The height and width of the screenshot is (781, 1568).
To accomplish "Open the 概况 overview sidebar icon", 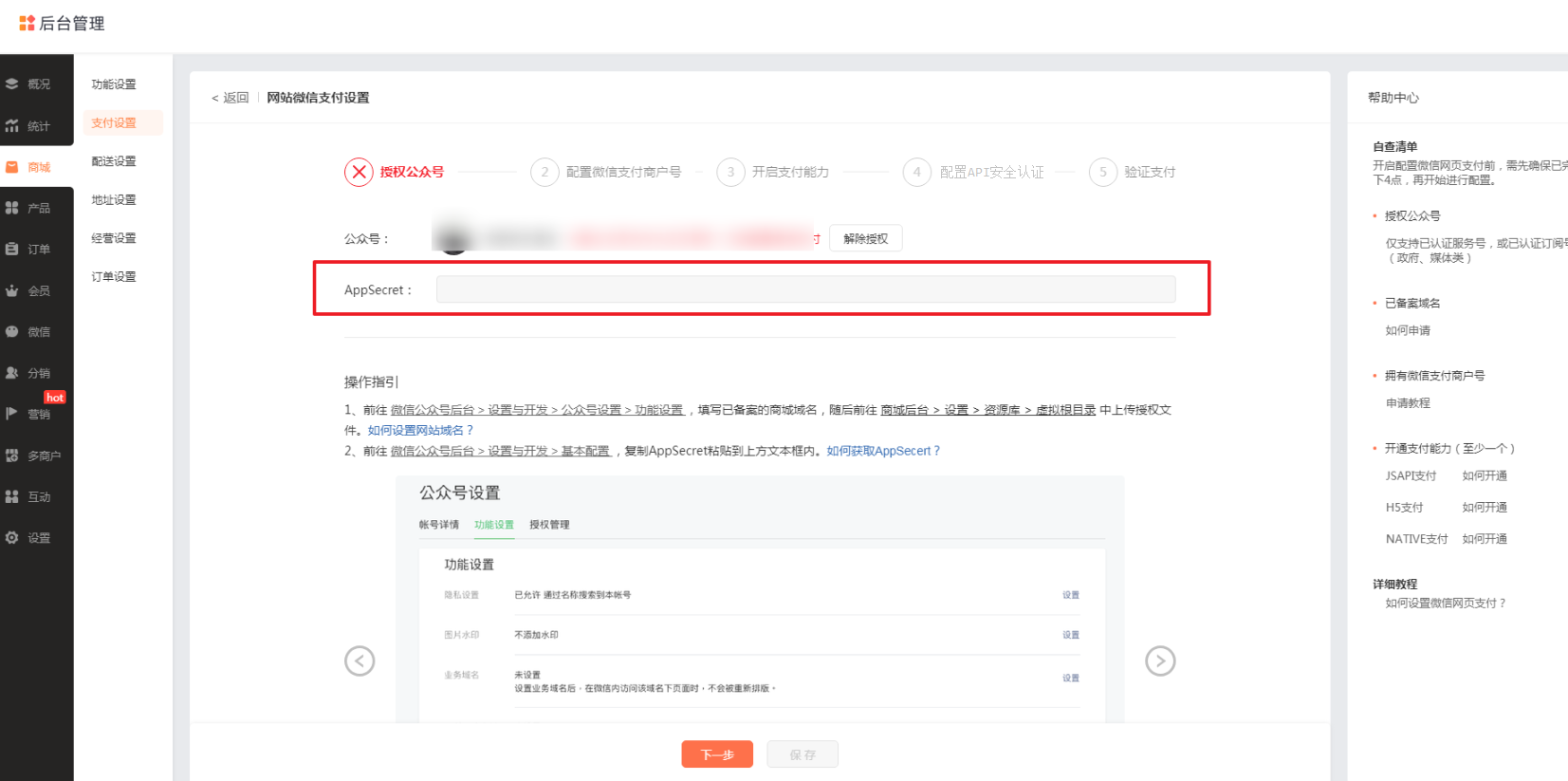I will pyautogui.click(x=11, y=84).
